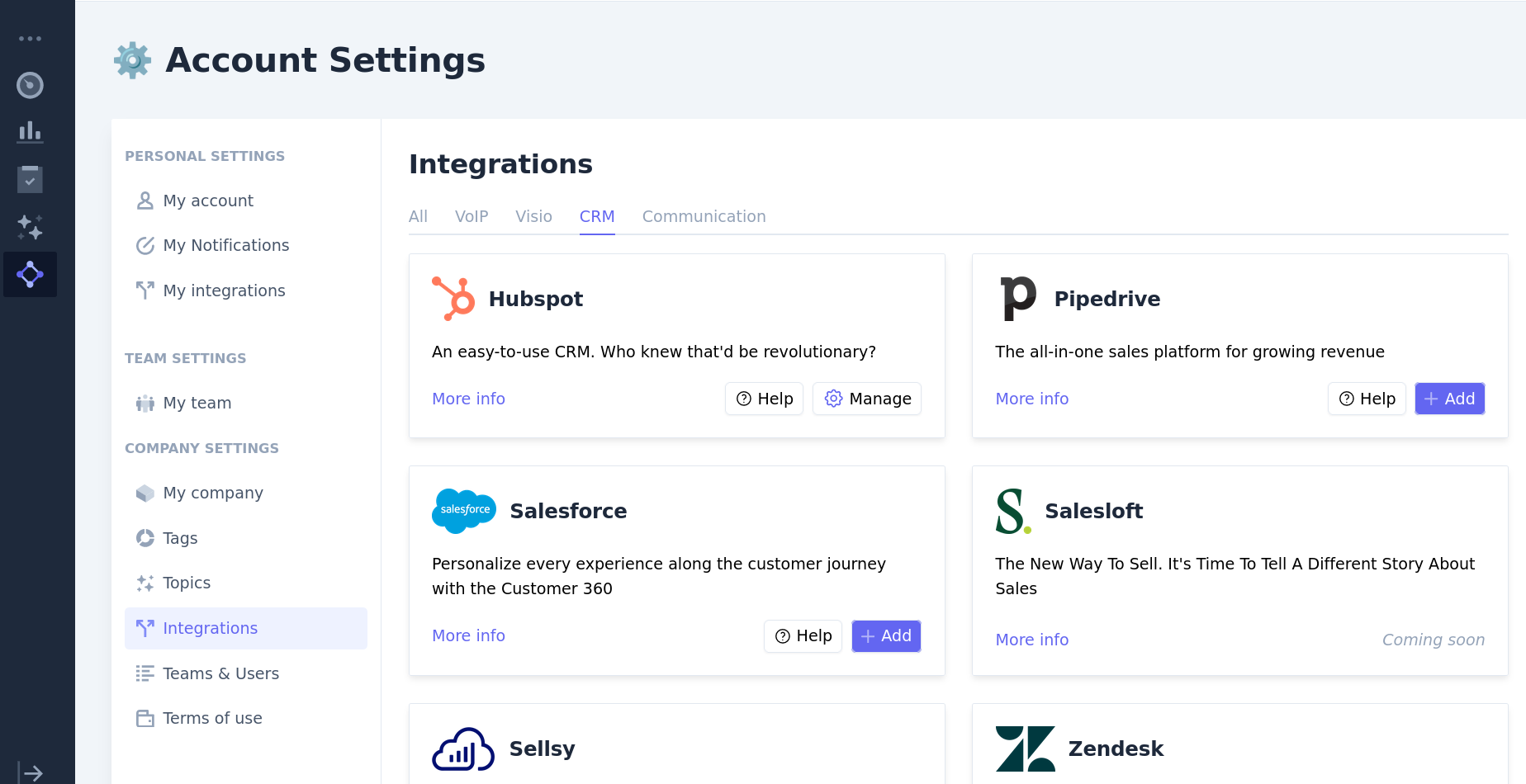Open the dashboard gauge icon in rail
Screen dimensions: 1526x784
pos(30,85)
